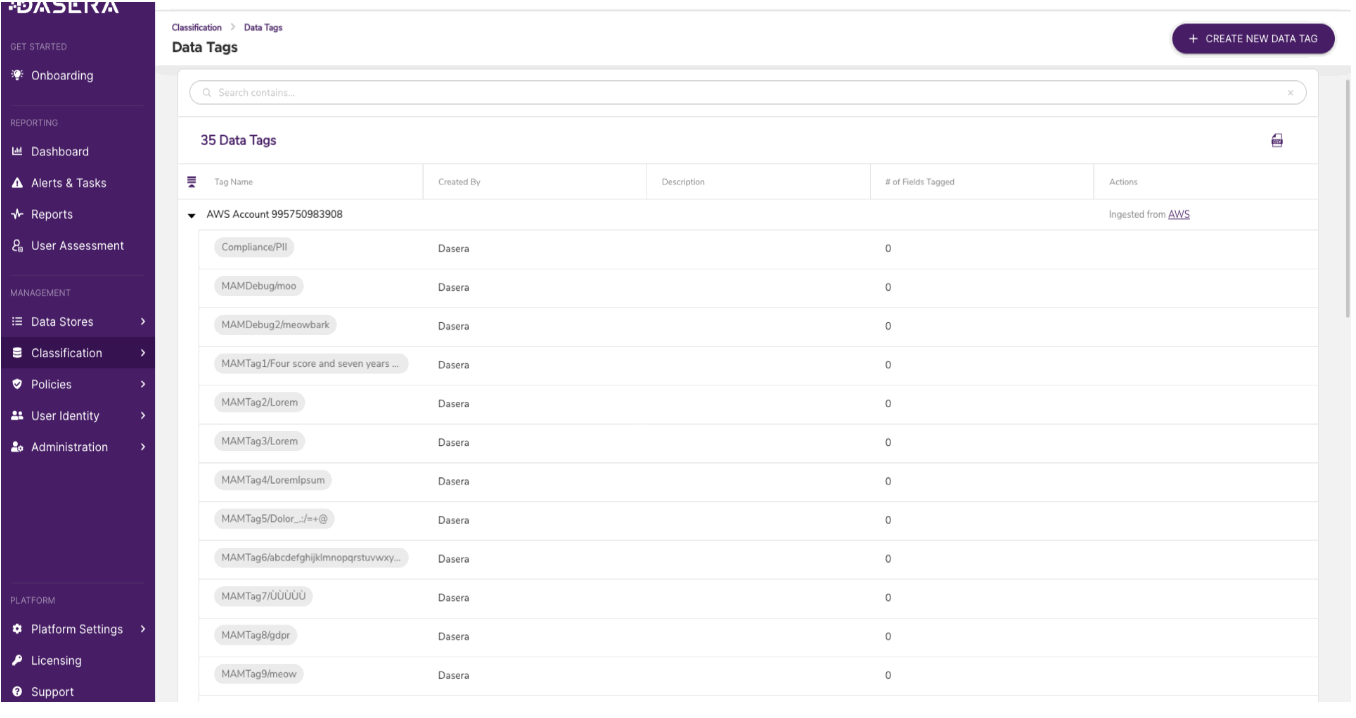This screenshot has height=718, width=1356.
Task: Clear the search box with the X
Action: (x=1290, y=93)
